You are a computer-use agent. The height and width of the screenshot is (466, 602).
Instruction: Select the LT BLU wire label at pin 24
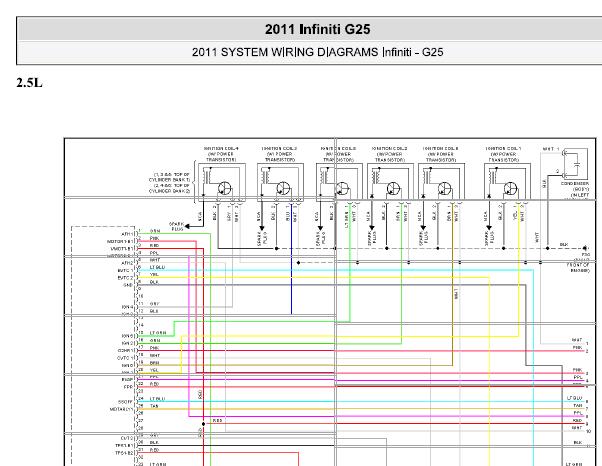[157, 399]
